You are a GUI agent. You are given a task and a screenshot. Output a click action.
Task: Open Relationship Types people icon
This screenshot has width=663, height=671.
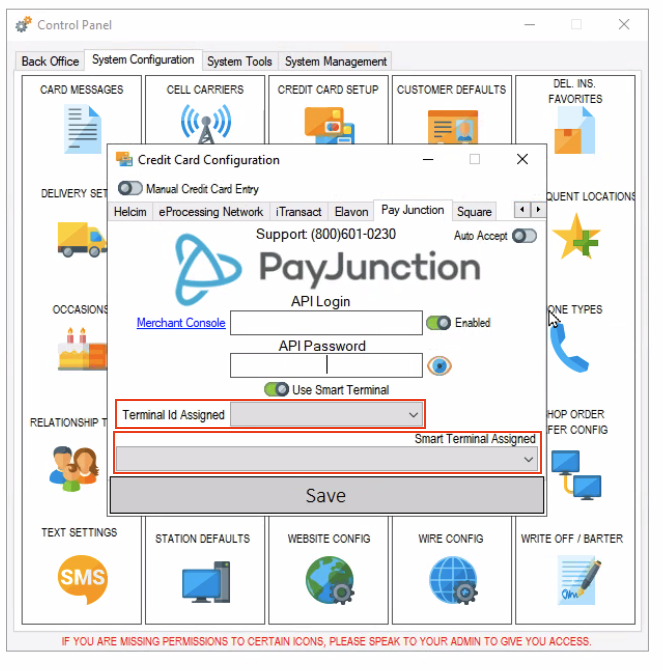76,468
